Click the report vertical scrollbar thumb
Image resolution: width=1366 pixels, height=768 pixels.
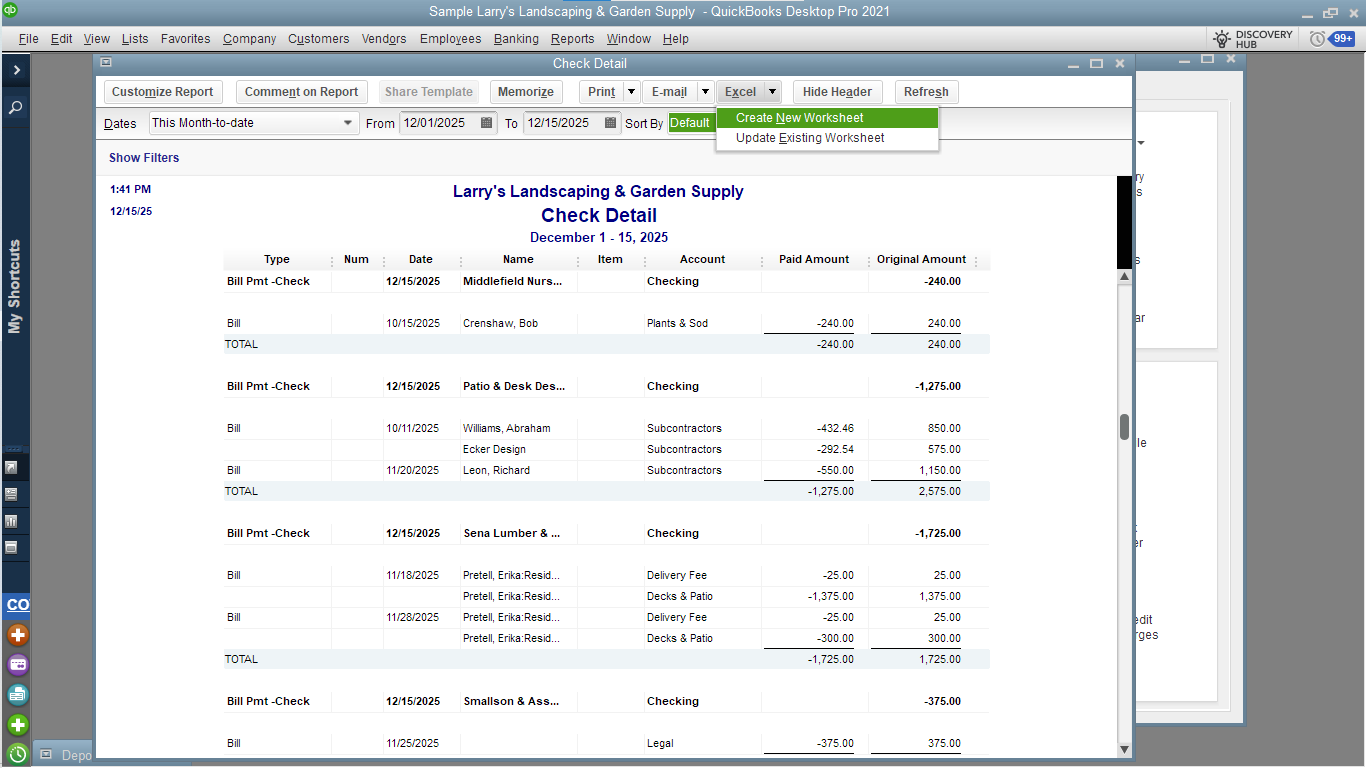1124,427
